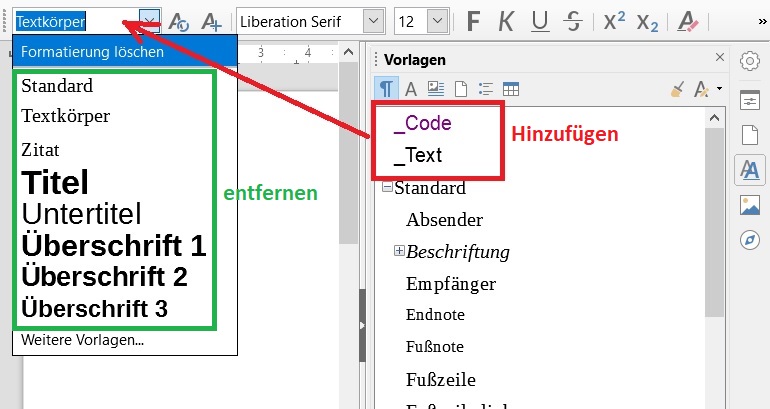The height and width of the screenshot is (409, 770).
Task: Click the styles actions icon in Vorlagen panel
Action: (x=701, y=89)
